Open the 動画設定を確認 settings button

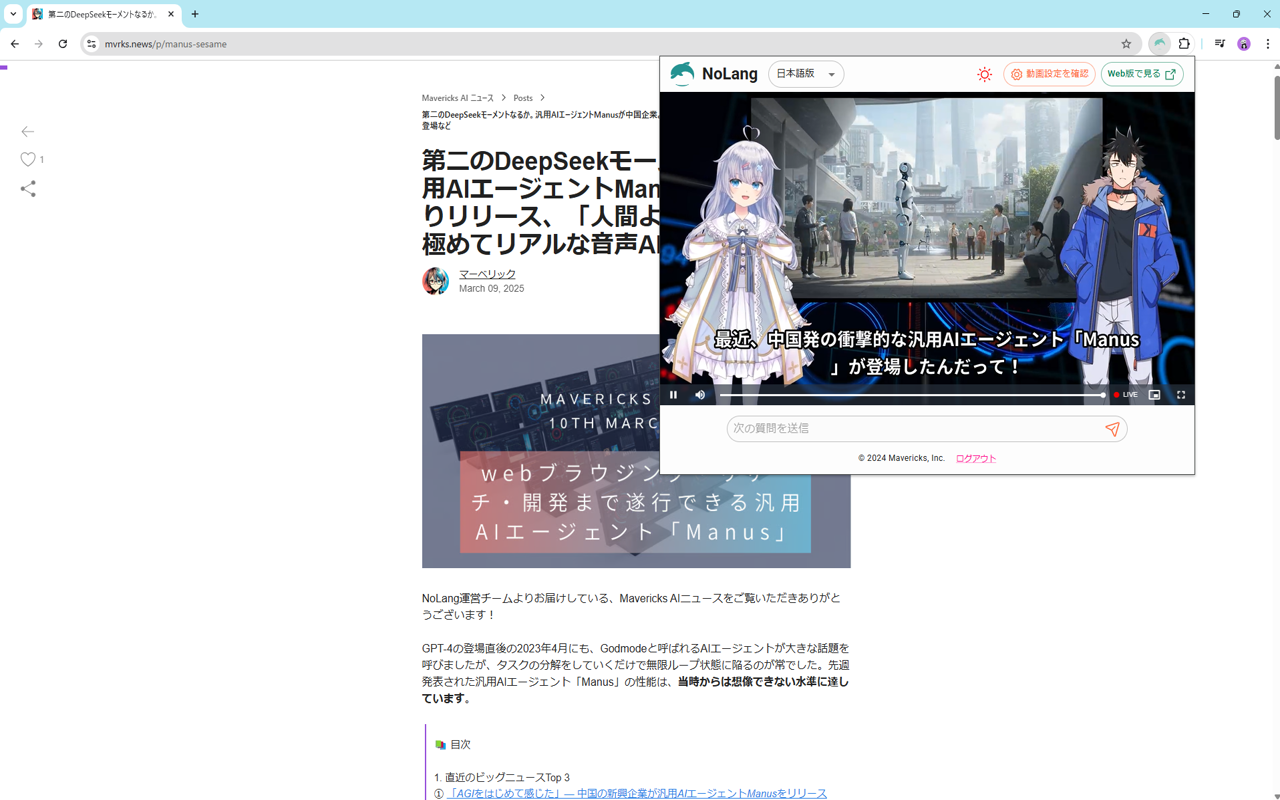[1049, 74]
